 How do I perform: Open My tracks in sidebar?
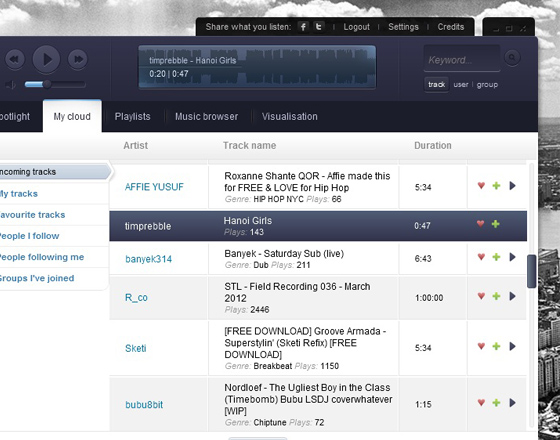tap(19, 194)
